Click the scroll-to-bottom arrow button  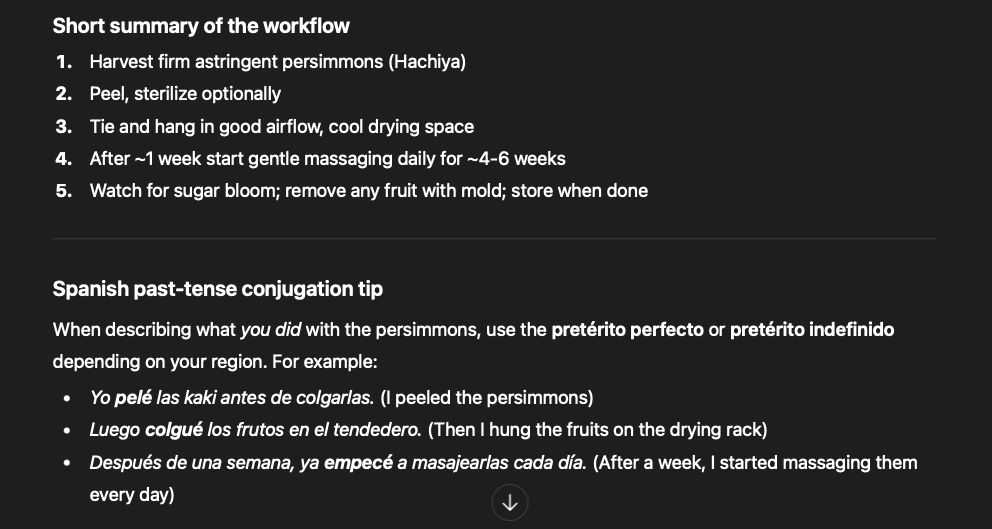click(x=510, y=503)
